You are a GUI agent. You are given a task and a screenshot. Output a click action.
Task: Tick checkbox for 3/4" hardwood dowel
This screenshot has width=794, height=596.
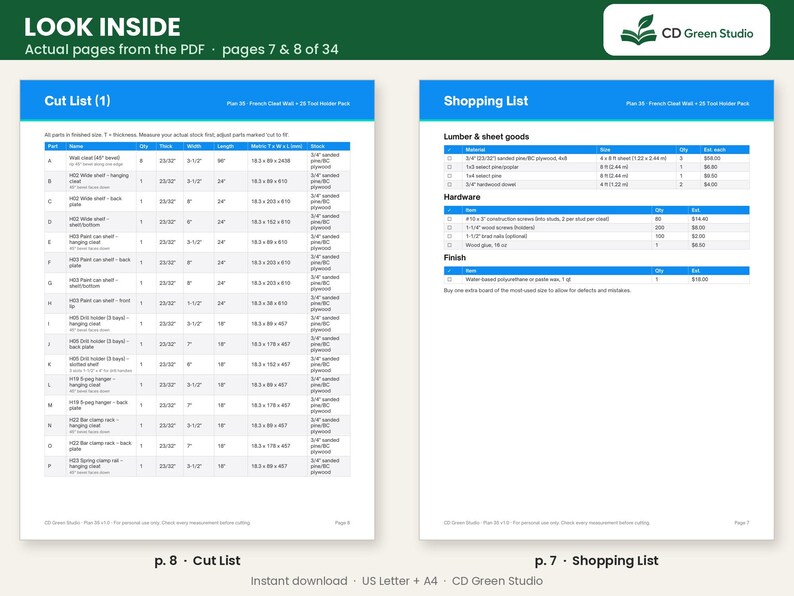(x=449, y=184)
